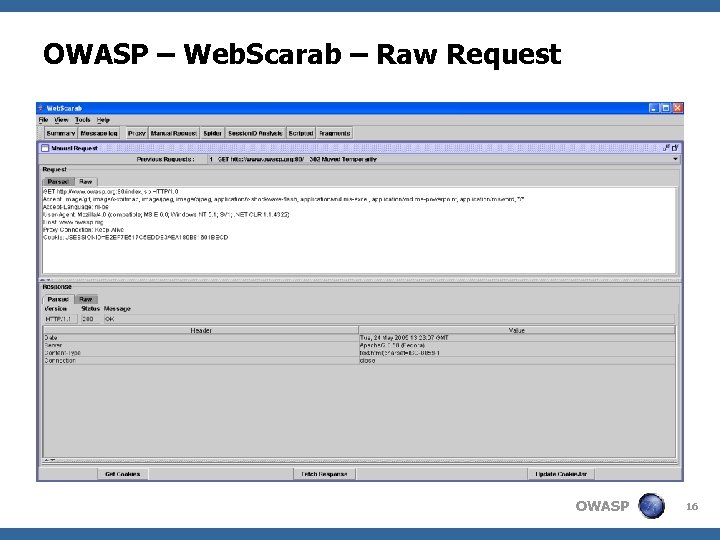Select the Manual Request tab
The image size is (720, 540).
coord(174,133)
